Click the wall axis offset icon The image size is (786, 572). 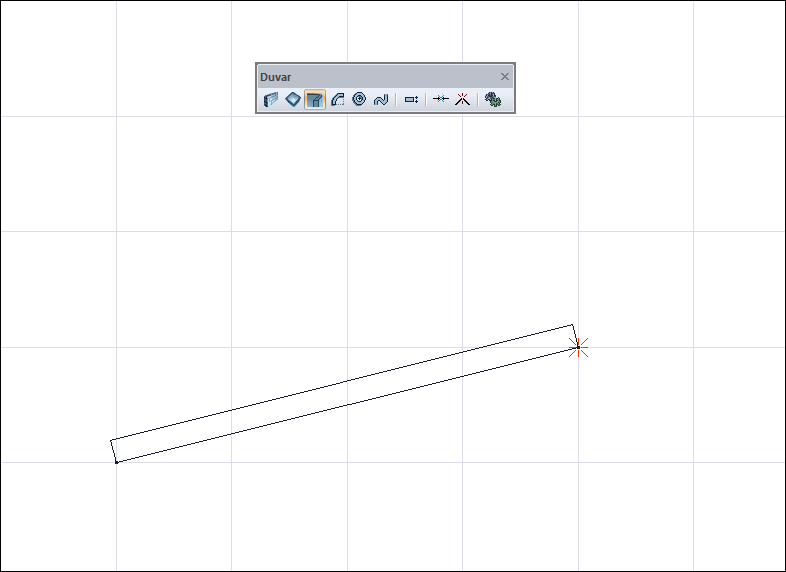pos(411,99)
